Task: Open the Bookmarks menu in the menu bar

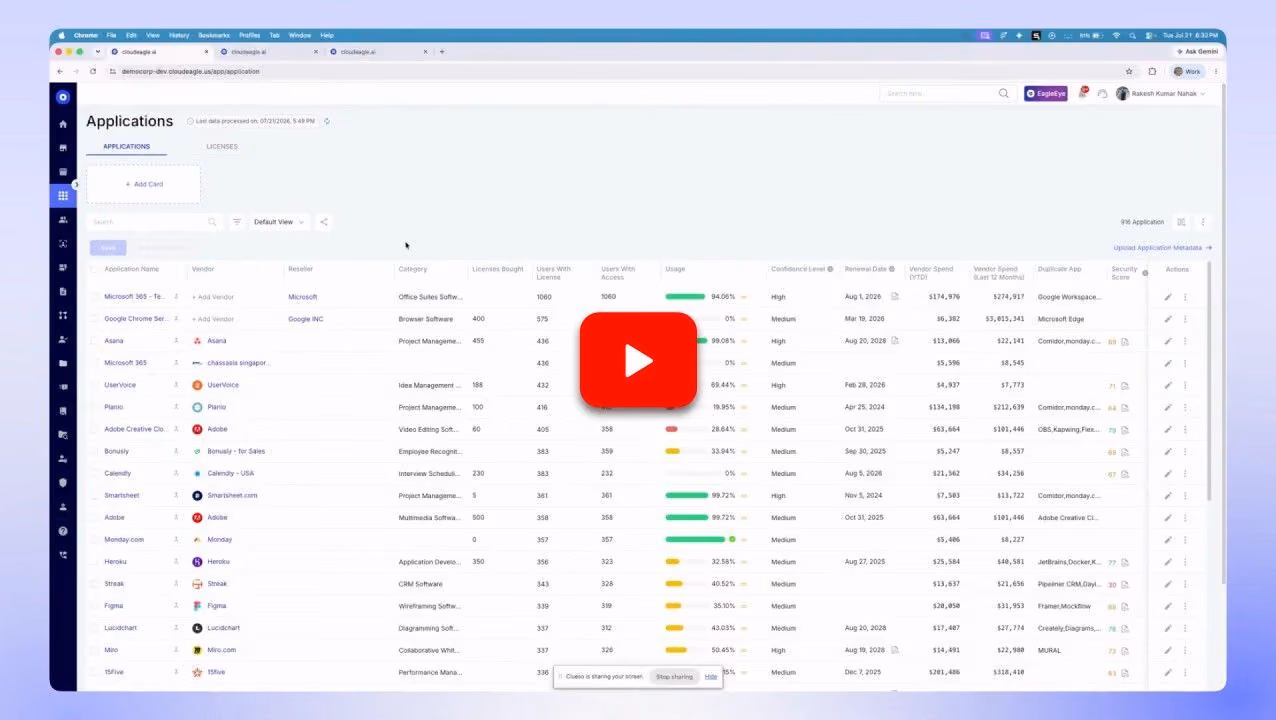Action: tap(214, 35)
